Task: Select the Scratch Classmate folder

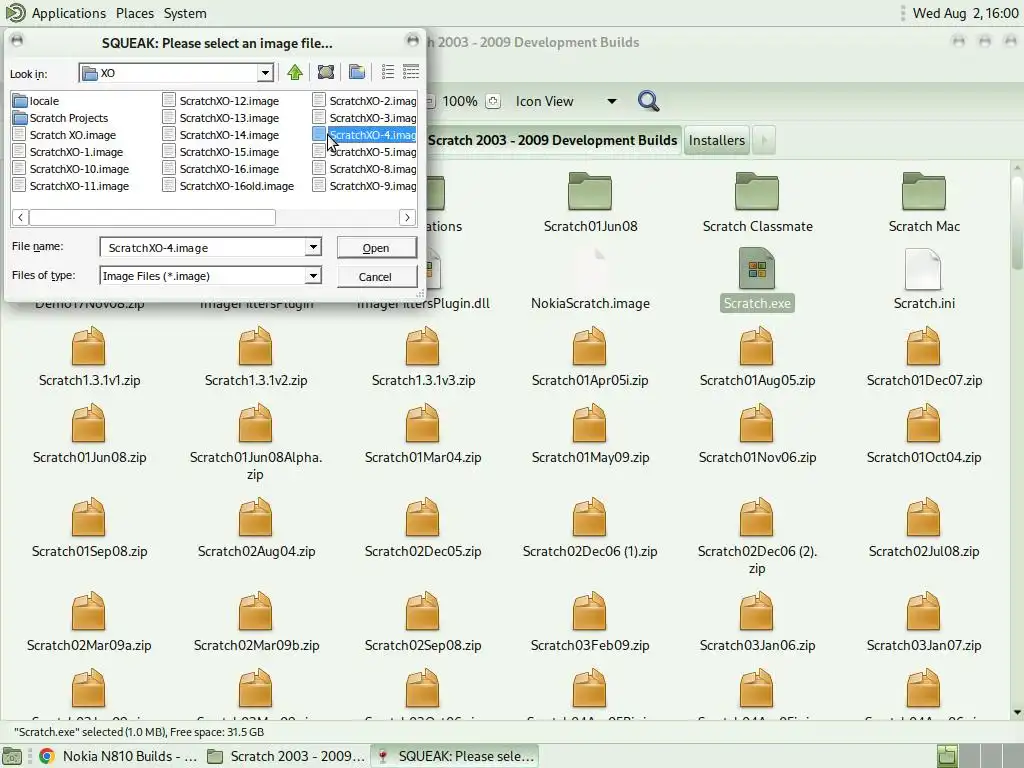Action: pyautogui.click(x=758, y=202)
